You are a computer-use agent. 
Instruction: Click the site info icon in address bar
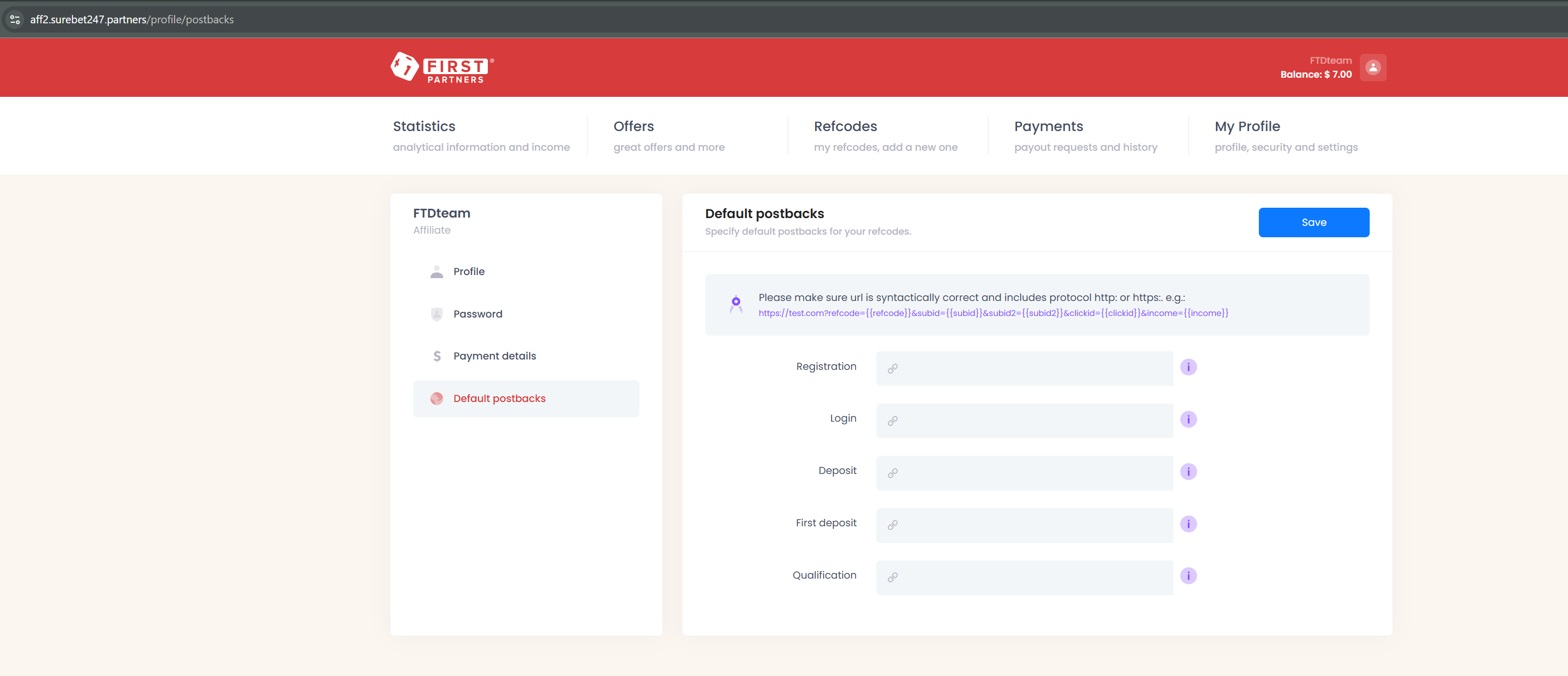point(15,20)
